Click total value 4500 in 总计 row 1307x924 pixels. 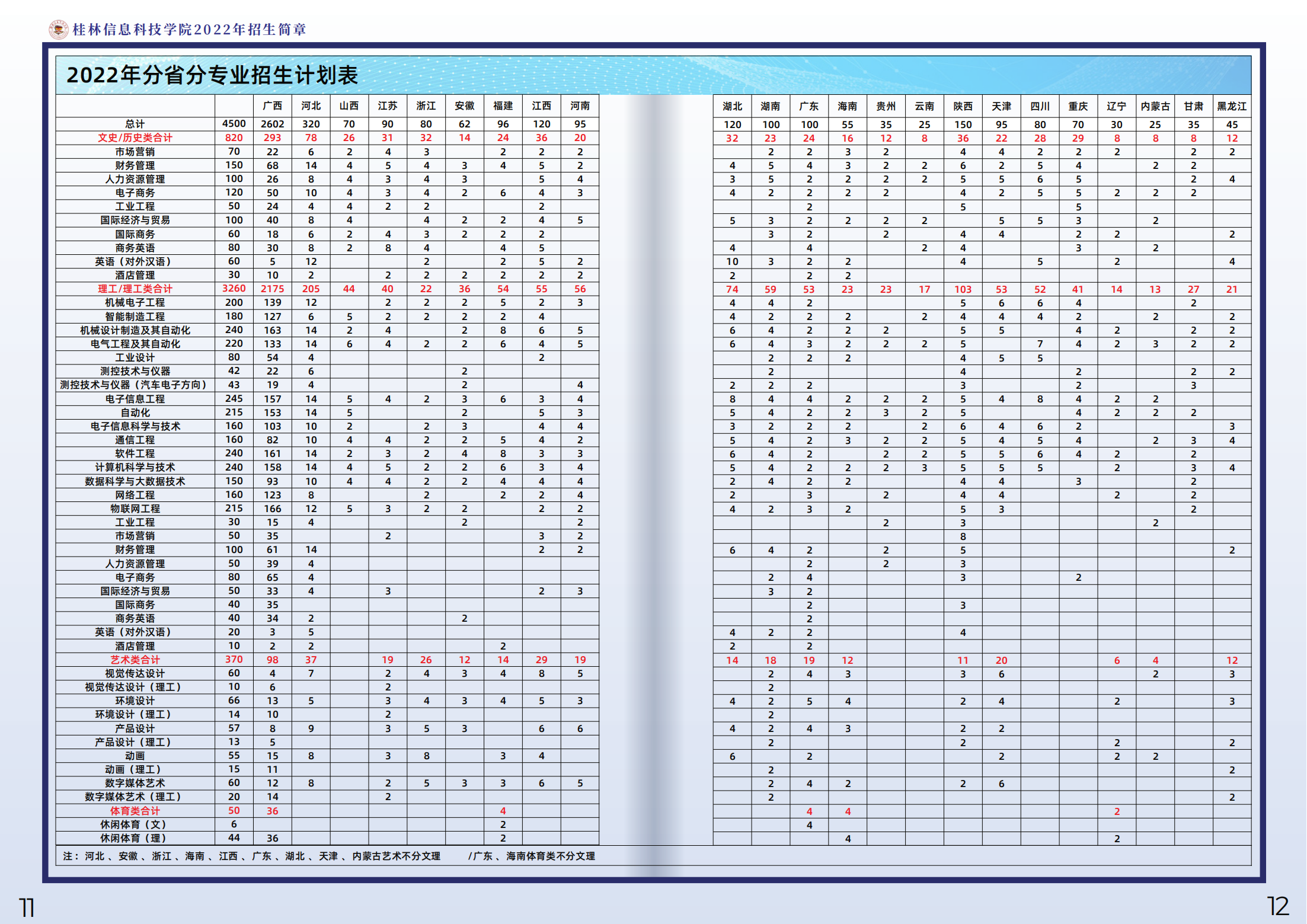pos(234,123)
